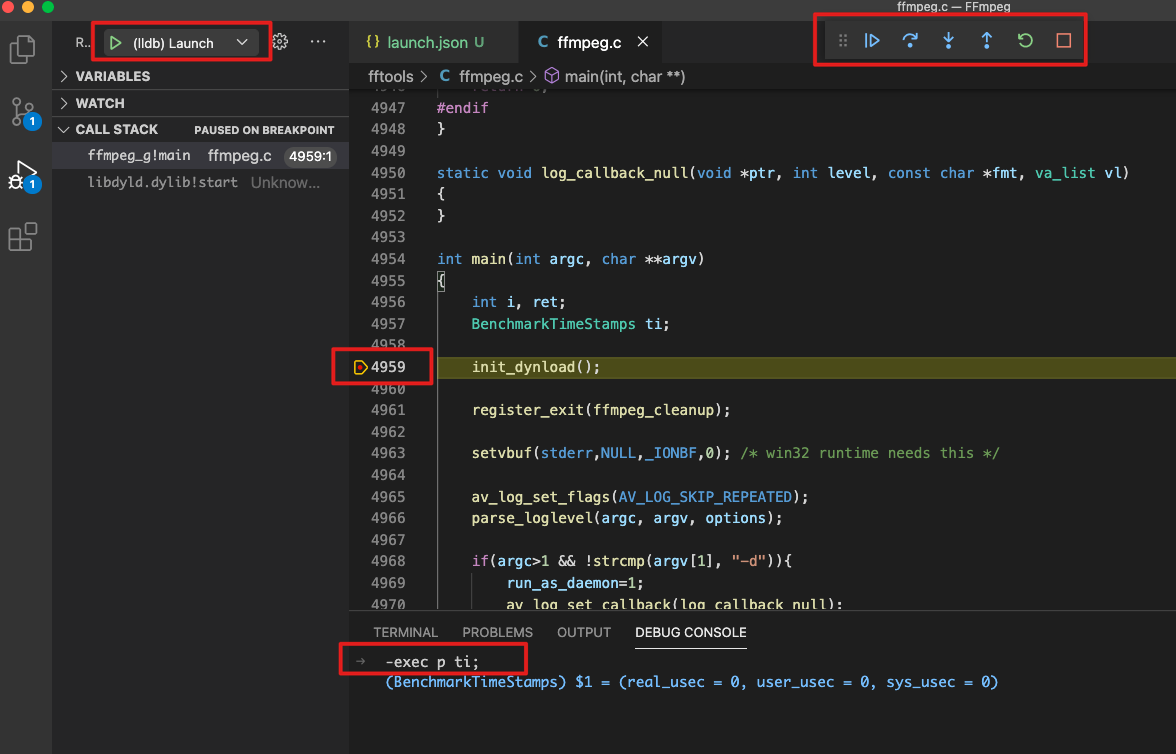Screen dimensions: 1176x754
Task: Switch to the TERMINAL panel tab
Action: pos(406,632)
